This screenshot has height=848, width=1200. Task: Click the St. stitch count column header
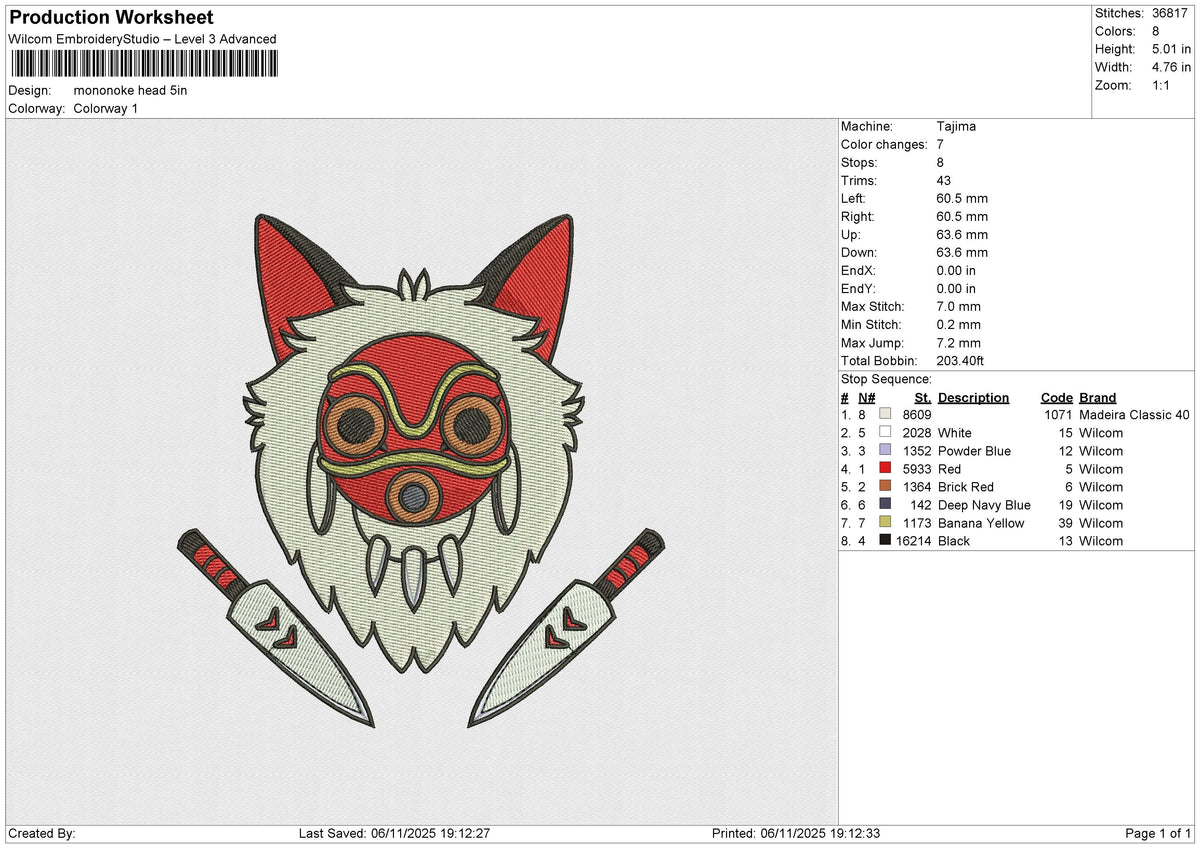[x=923, y=398]
